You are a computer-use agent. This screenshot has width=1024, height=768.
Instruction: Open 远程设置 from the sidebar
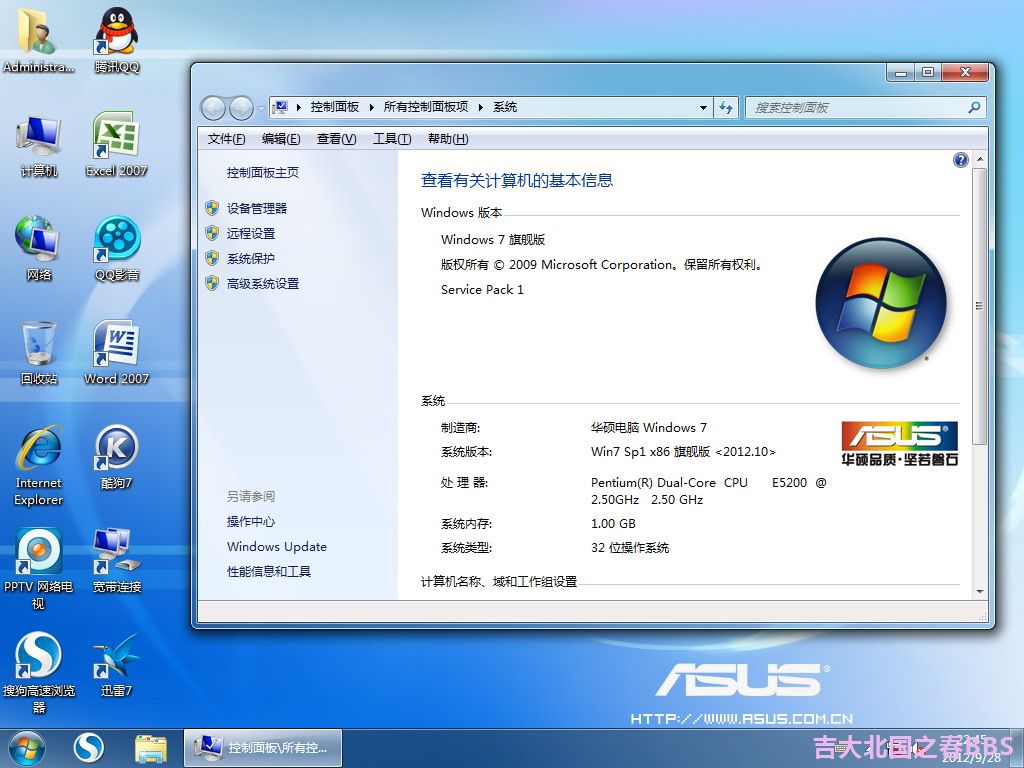point(251,233)
